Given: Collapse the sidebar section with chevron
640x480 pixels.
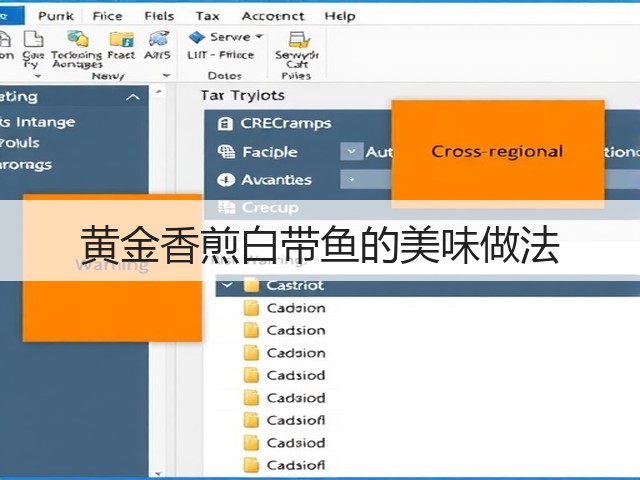Looking at the screenshot, I should coord(133,97).
